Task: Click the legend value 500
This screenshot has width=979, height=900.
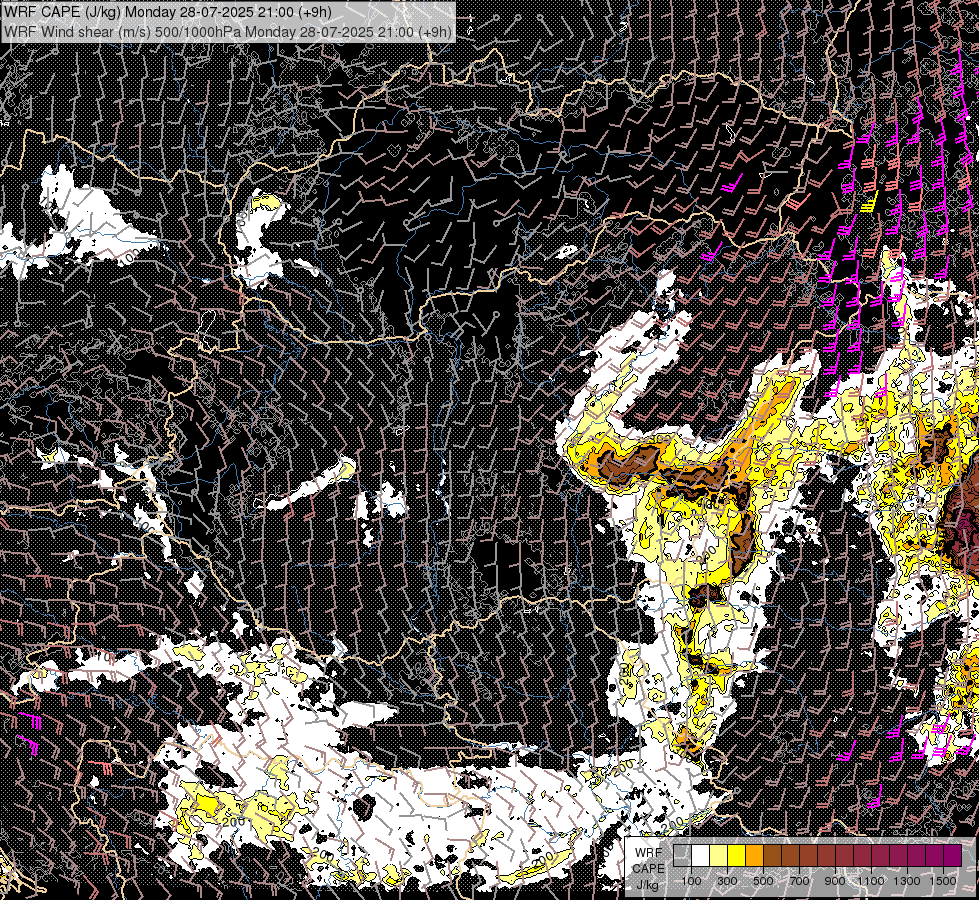Action: tap(763, 881)
